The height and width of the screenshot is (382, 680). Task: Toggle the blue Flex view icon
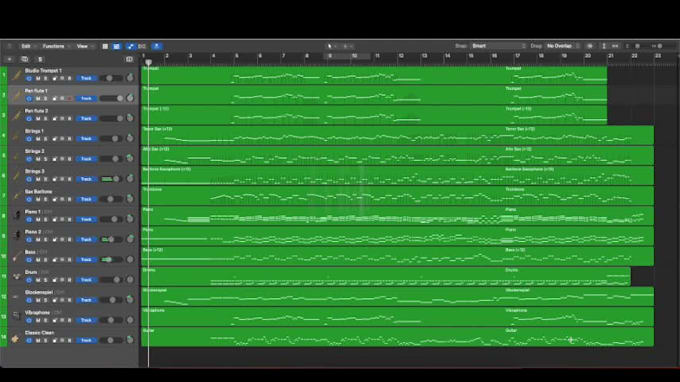[x=130, y=46]
